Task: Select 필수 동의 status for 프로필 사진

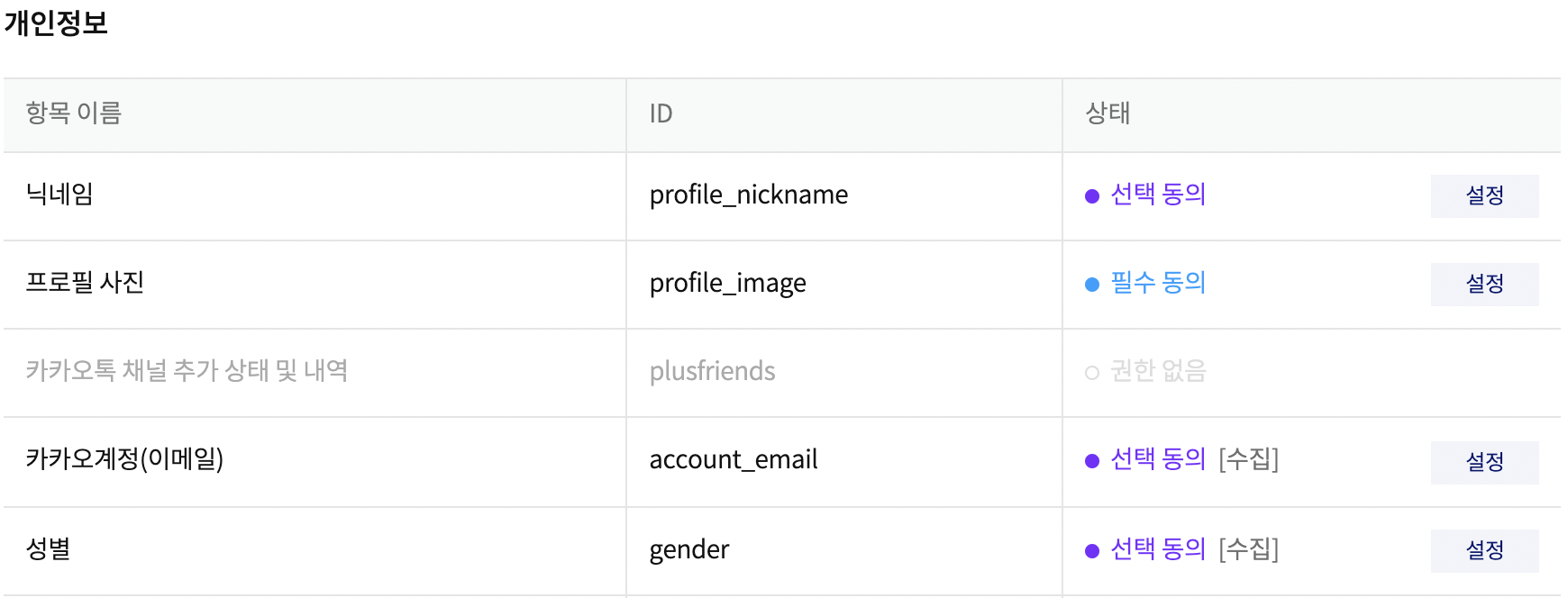Action: tap(1158, 282)
